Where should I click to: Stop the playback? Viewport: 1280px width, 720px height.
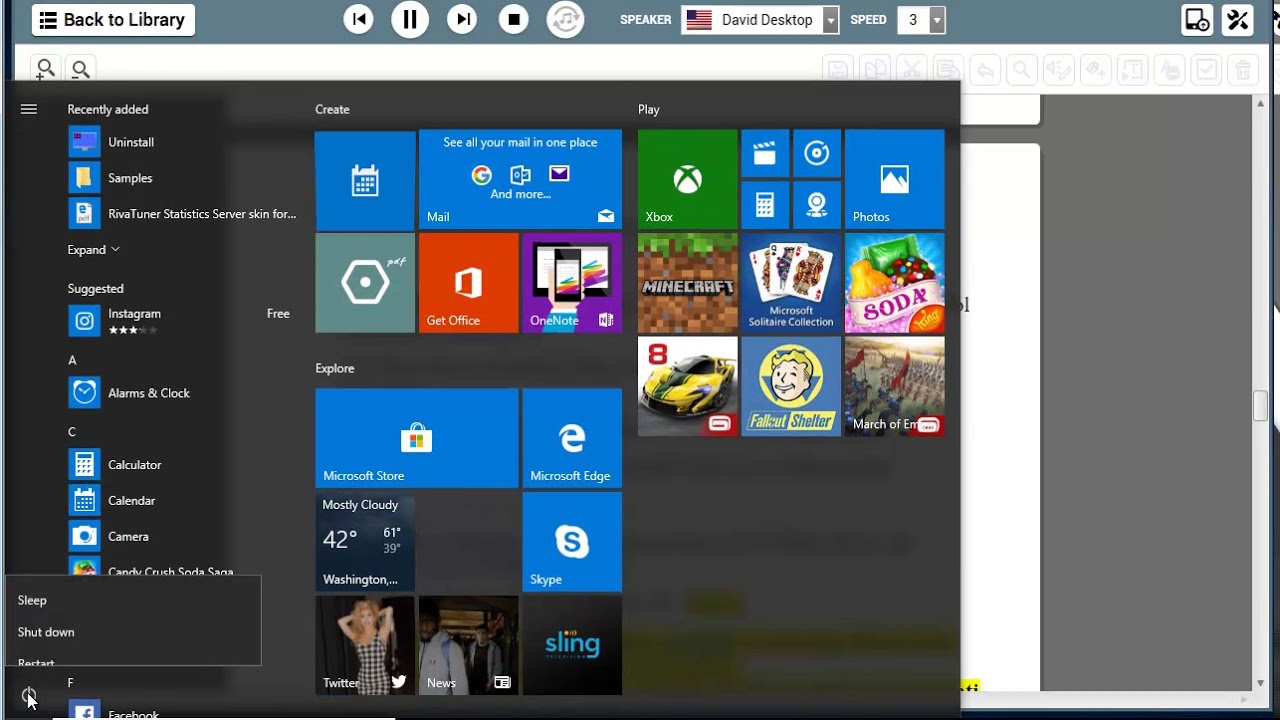pyautogui.click(x=514, y=19)
